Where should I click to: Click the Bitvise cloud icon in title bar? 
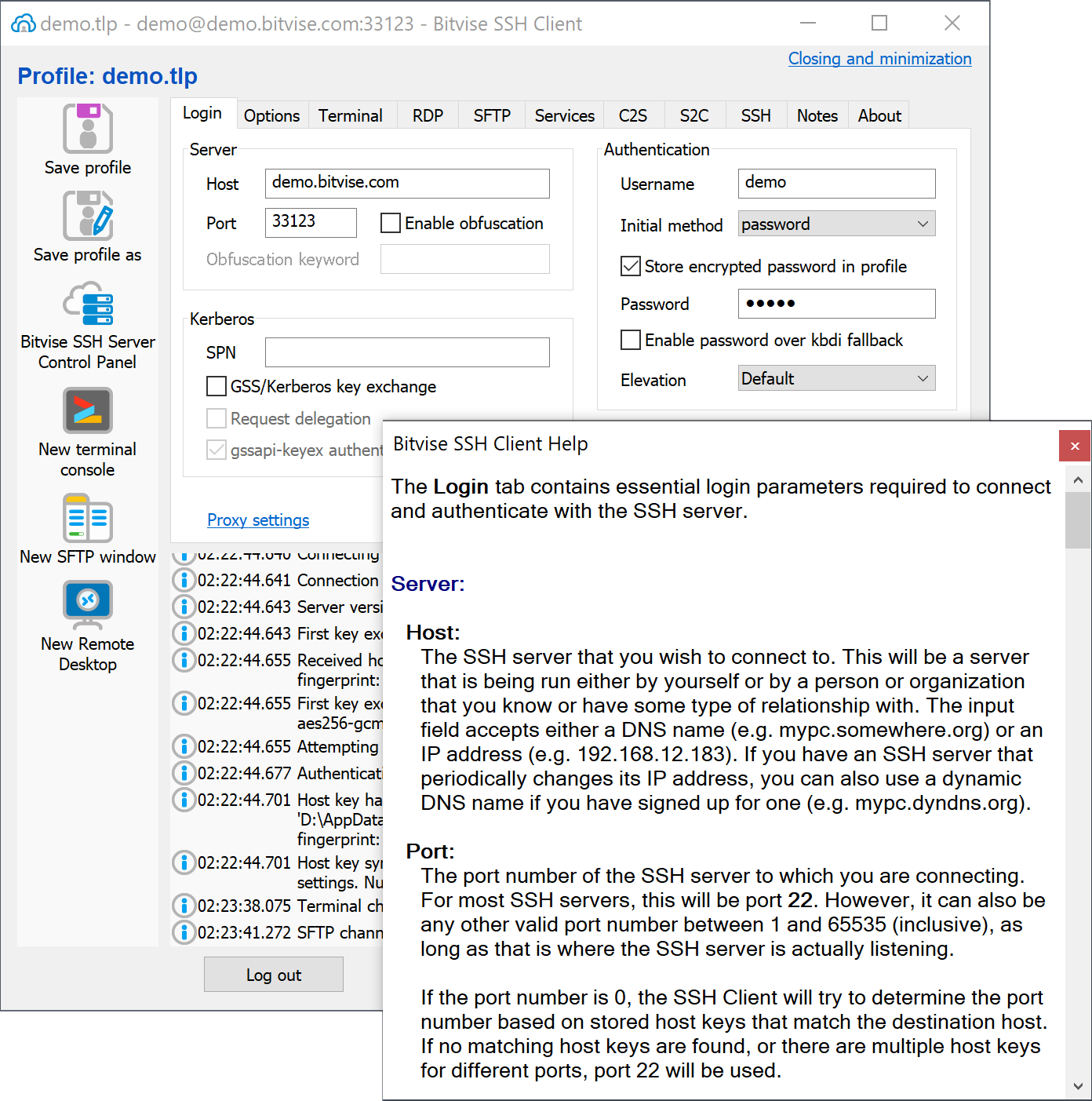click(x=23, y=24)
